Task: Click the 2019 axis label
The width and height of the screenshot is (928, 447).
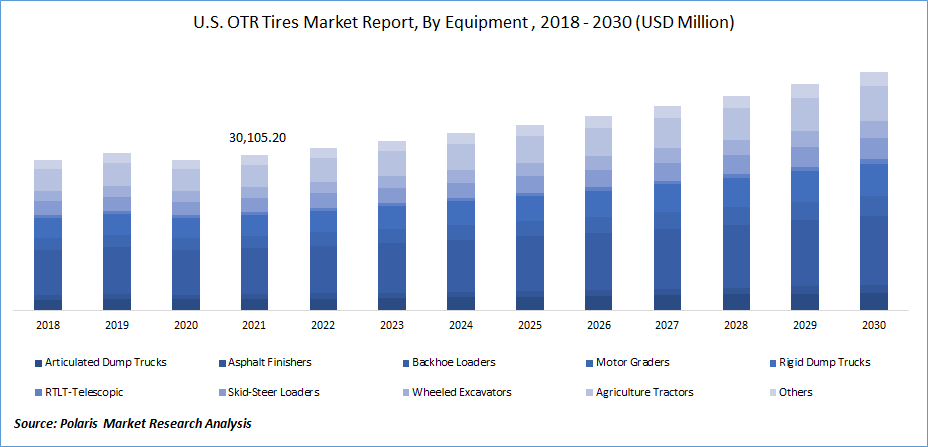Action: coord(117,326)
